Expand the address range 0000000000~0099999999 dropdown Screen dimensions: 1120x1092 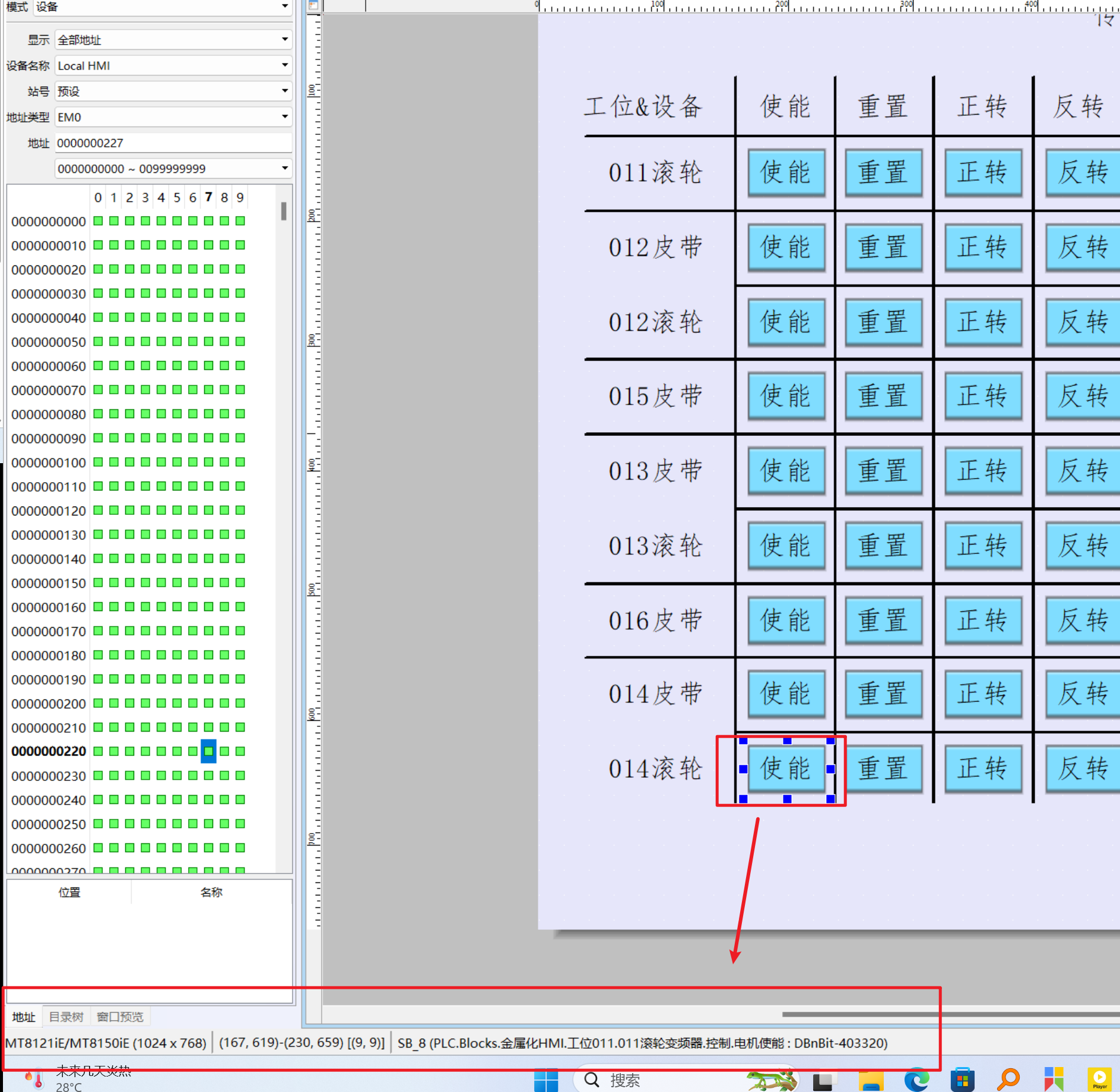pos(285,168)
